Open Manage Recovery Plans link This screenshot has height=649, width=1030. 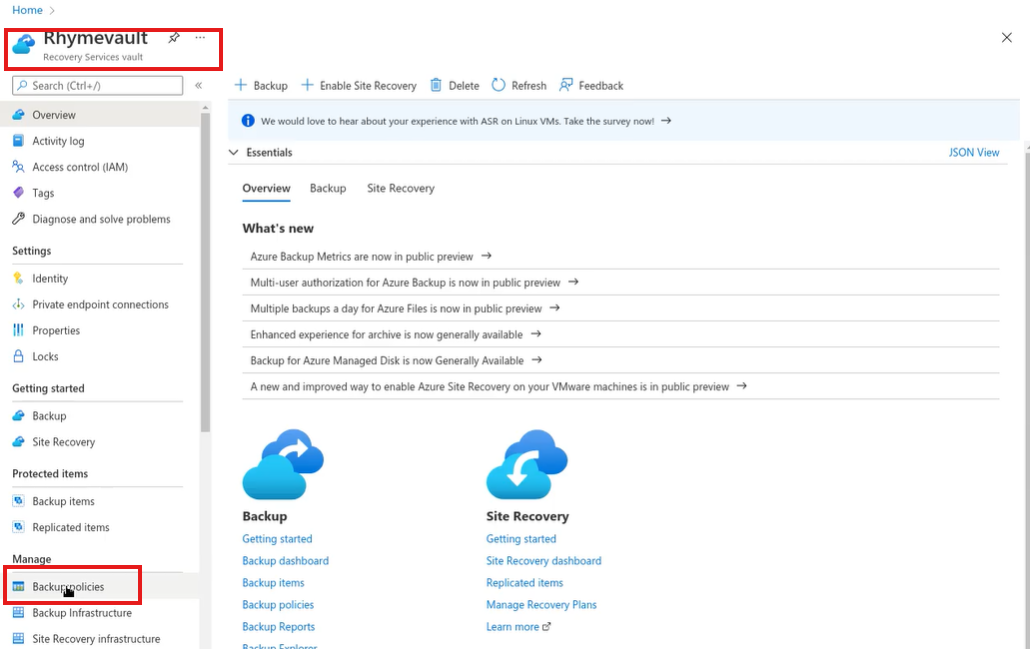tap(541, 605)
